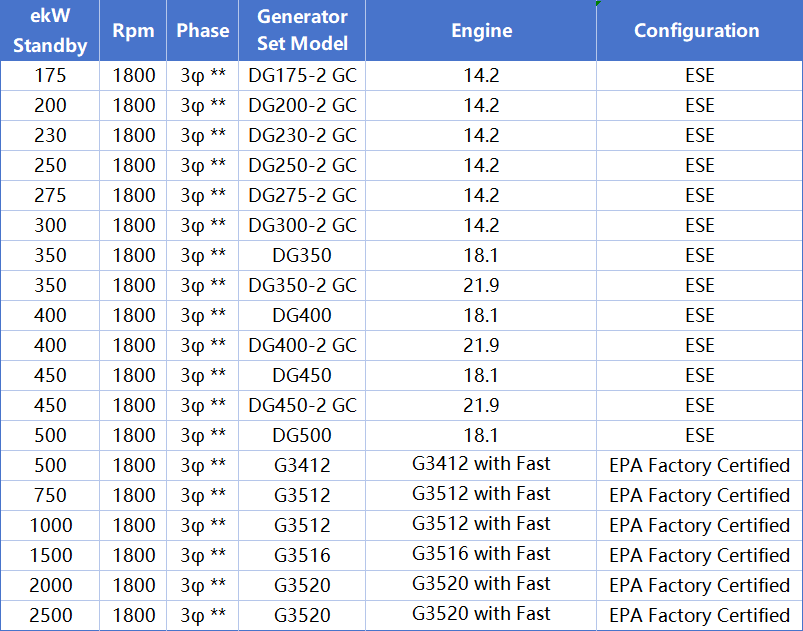Click the ekW Standby column header

[x=50, y=30]
